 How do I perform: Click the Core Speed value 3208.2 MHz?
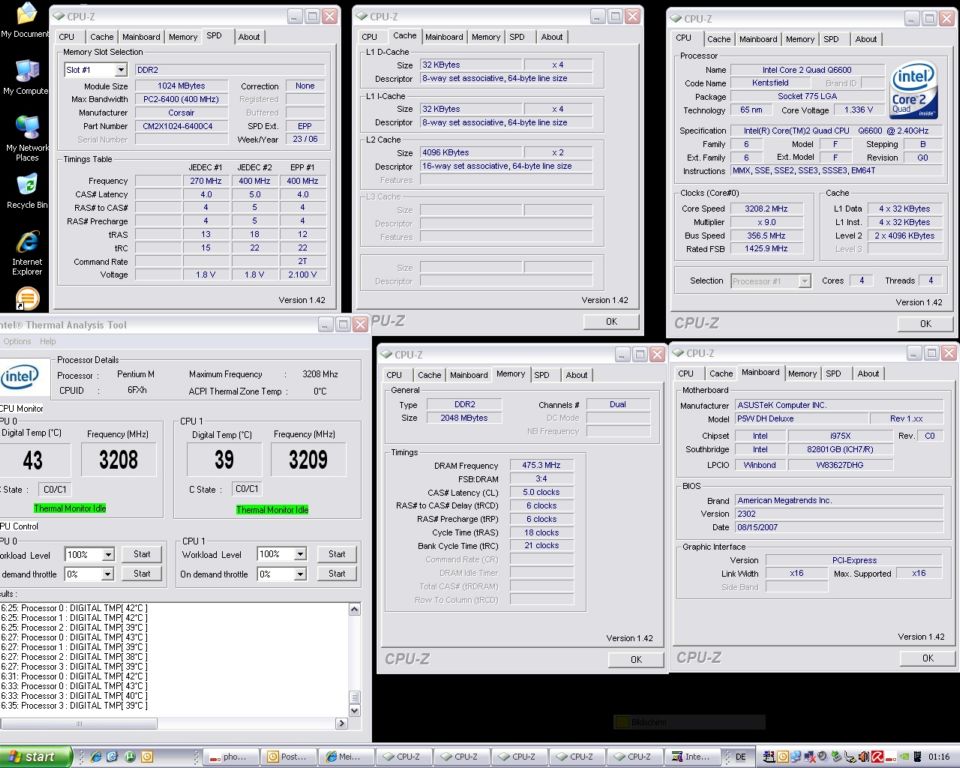[766, 209]
